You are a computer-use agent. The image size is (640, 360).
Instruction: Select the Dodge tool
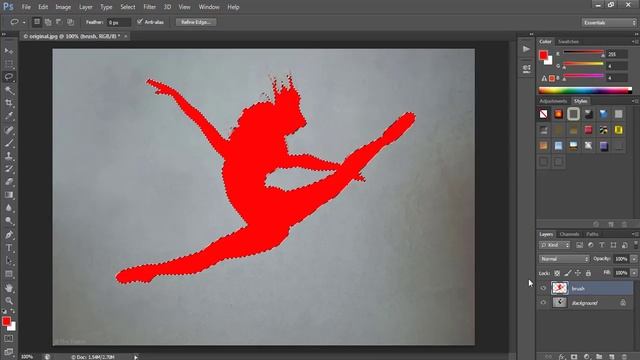point(9,221)
